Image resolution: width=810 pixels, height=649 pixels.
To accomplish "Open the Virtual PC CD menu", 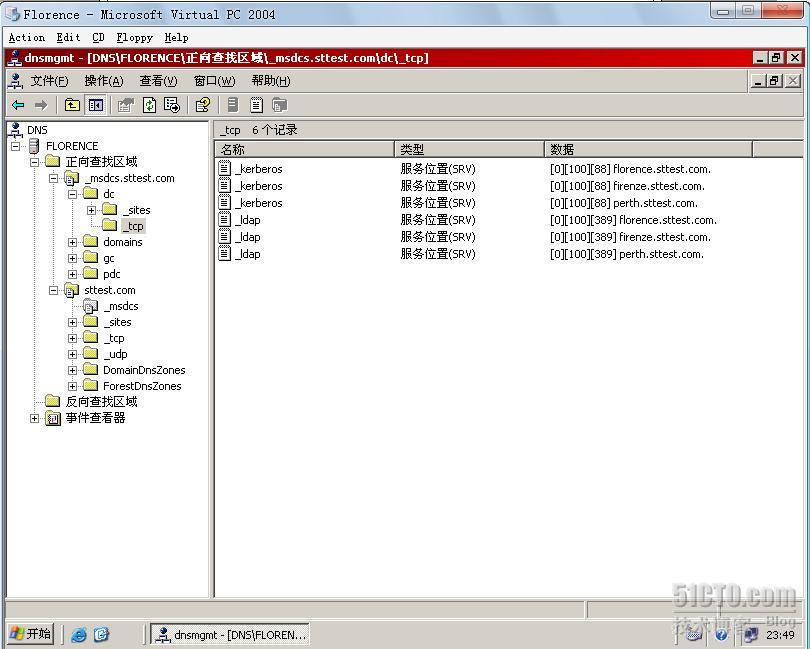I will coord(98,38).
